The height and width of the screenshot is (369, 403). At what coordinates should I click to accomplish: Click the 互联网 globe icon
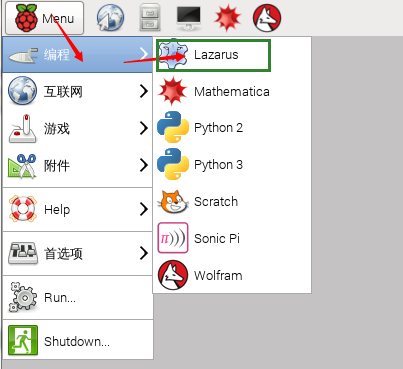(23, 91)
